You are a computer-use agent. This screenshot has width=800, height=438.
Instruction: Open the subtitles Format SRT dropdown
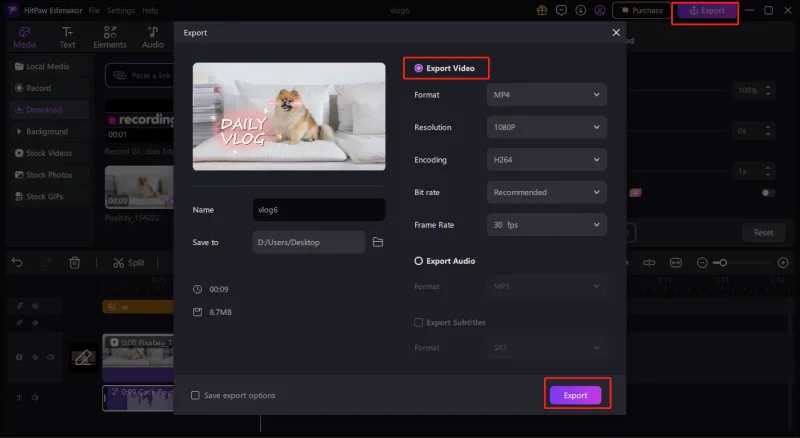click(x=546, y=348)
